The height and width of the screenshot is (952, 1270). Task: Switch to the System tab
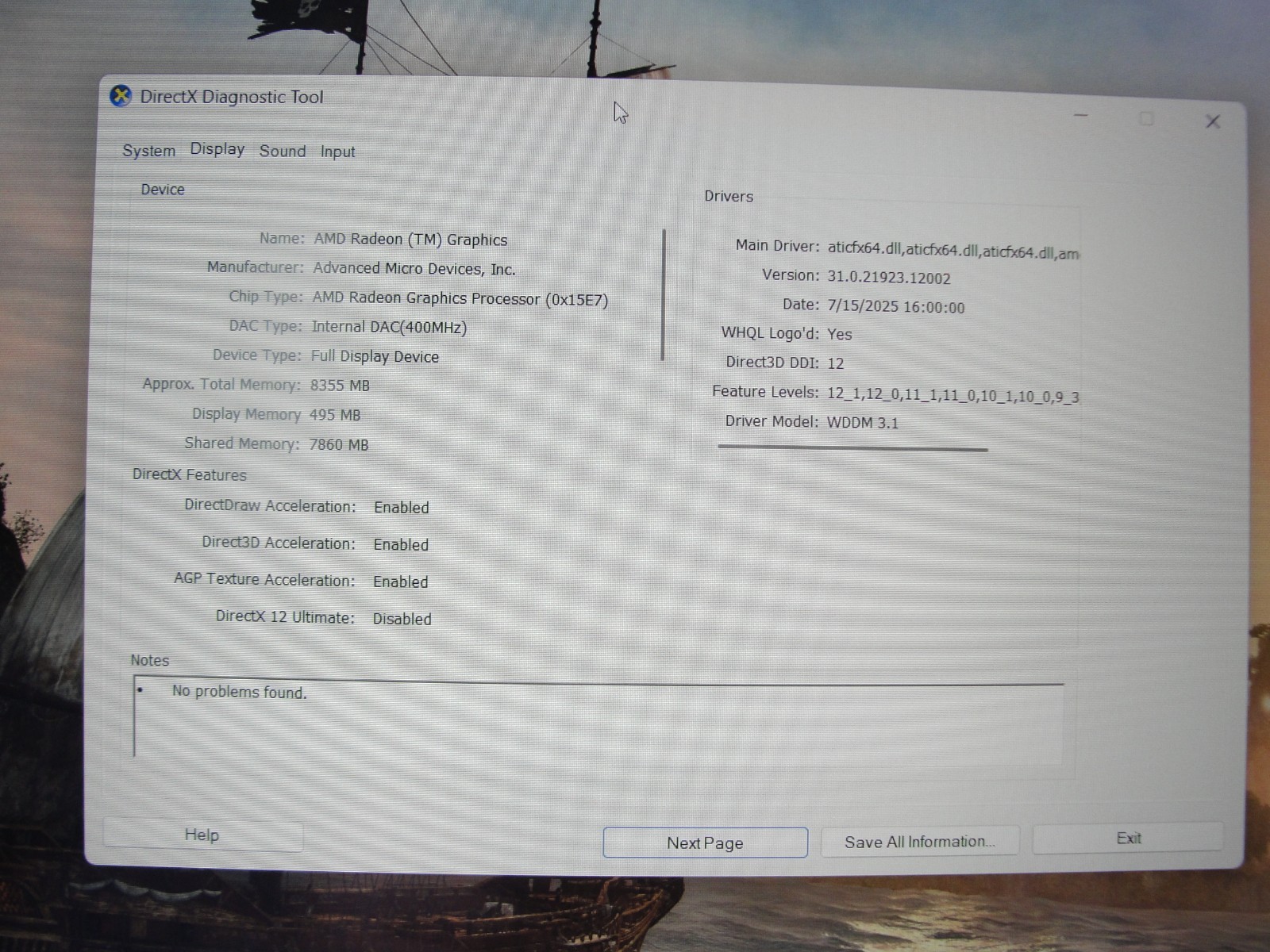click(148, 151)
